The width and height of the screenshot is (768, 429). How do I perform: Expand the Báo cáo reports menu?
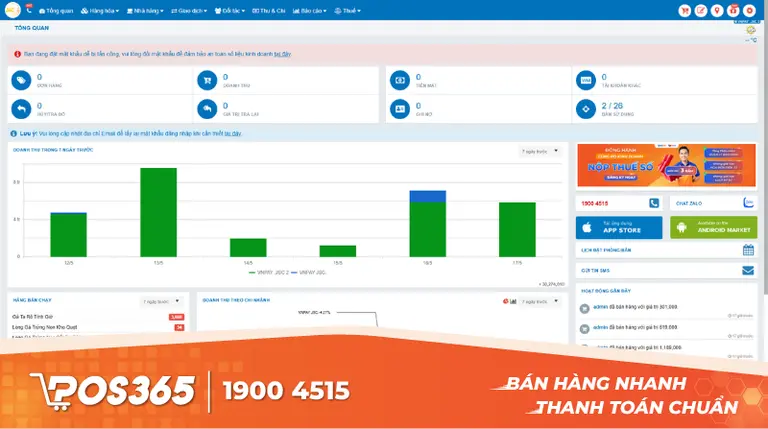[x=310, y=11]
